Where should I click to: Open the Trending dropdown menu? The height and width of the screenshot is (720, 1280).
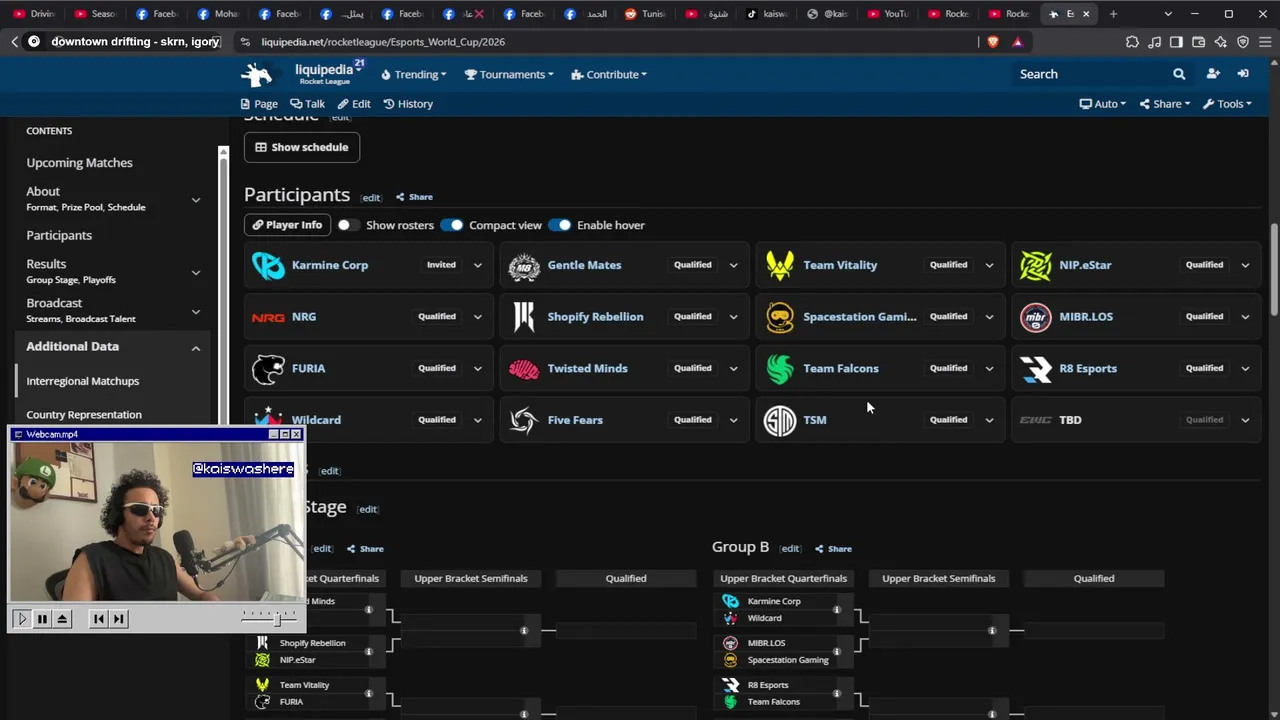414,74
